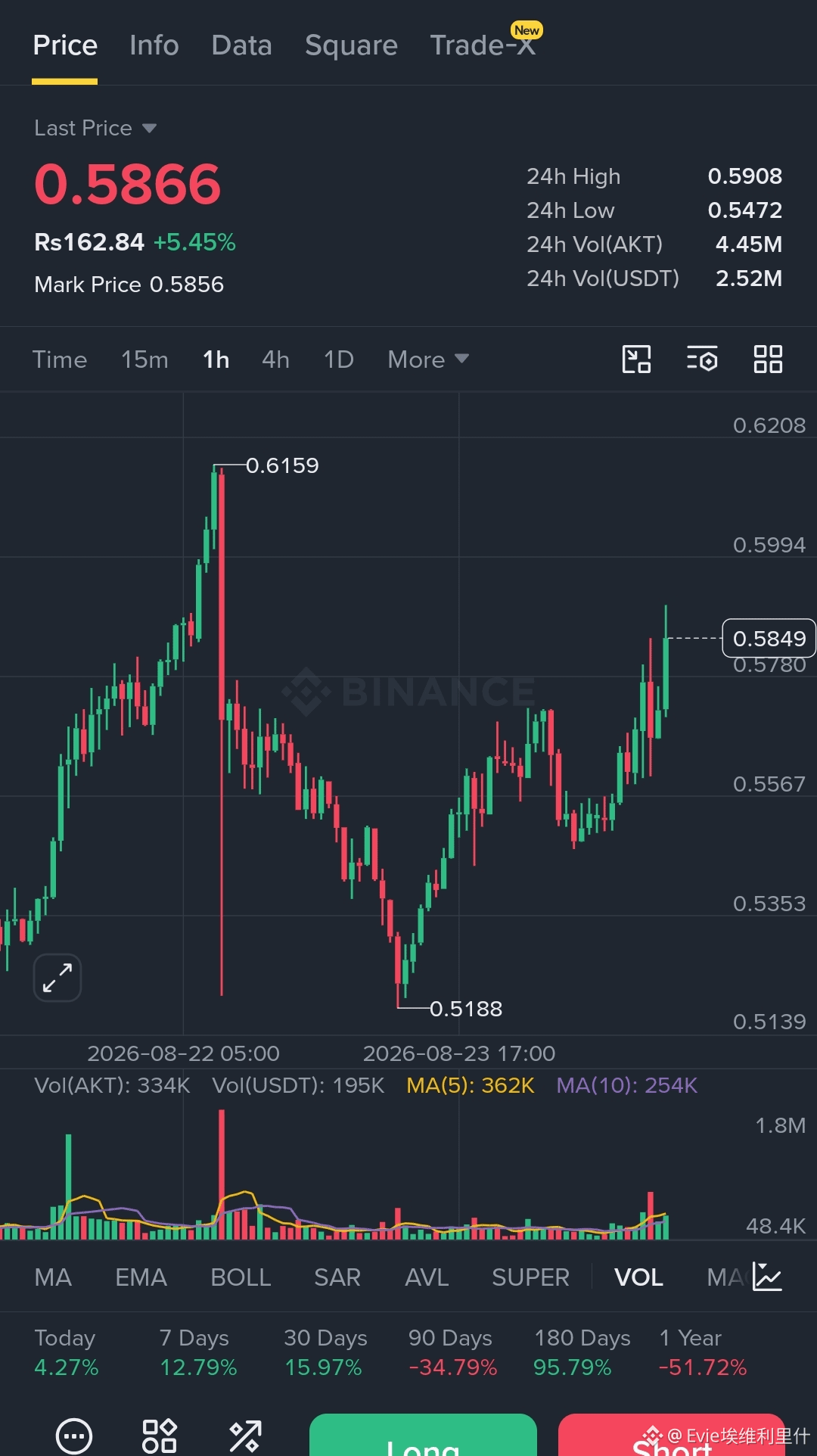Open the Trade-X tab

coord(483,45)
